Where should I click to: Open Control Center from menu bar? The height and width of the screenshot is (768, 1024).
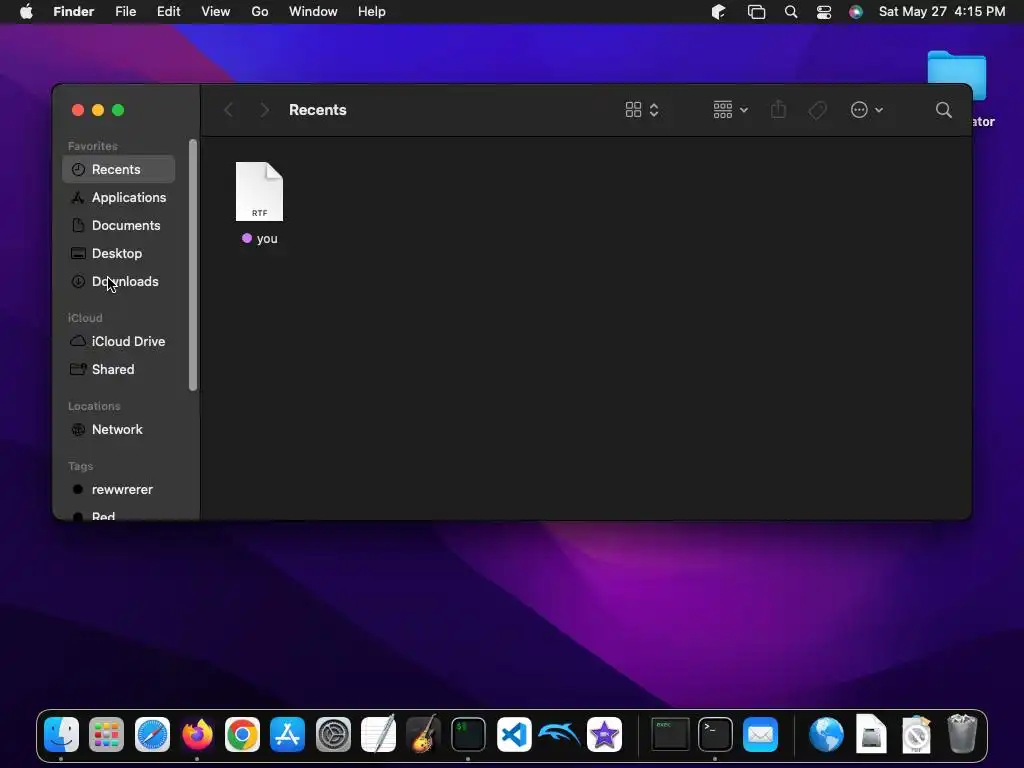[x=824, y=12]
